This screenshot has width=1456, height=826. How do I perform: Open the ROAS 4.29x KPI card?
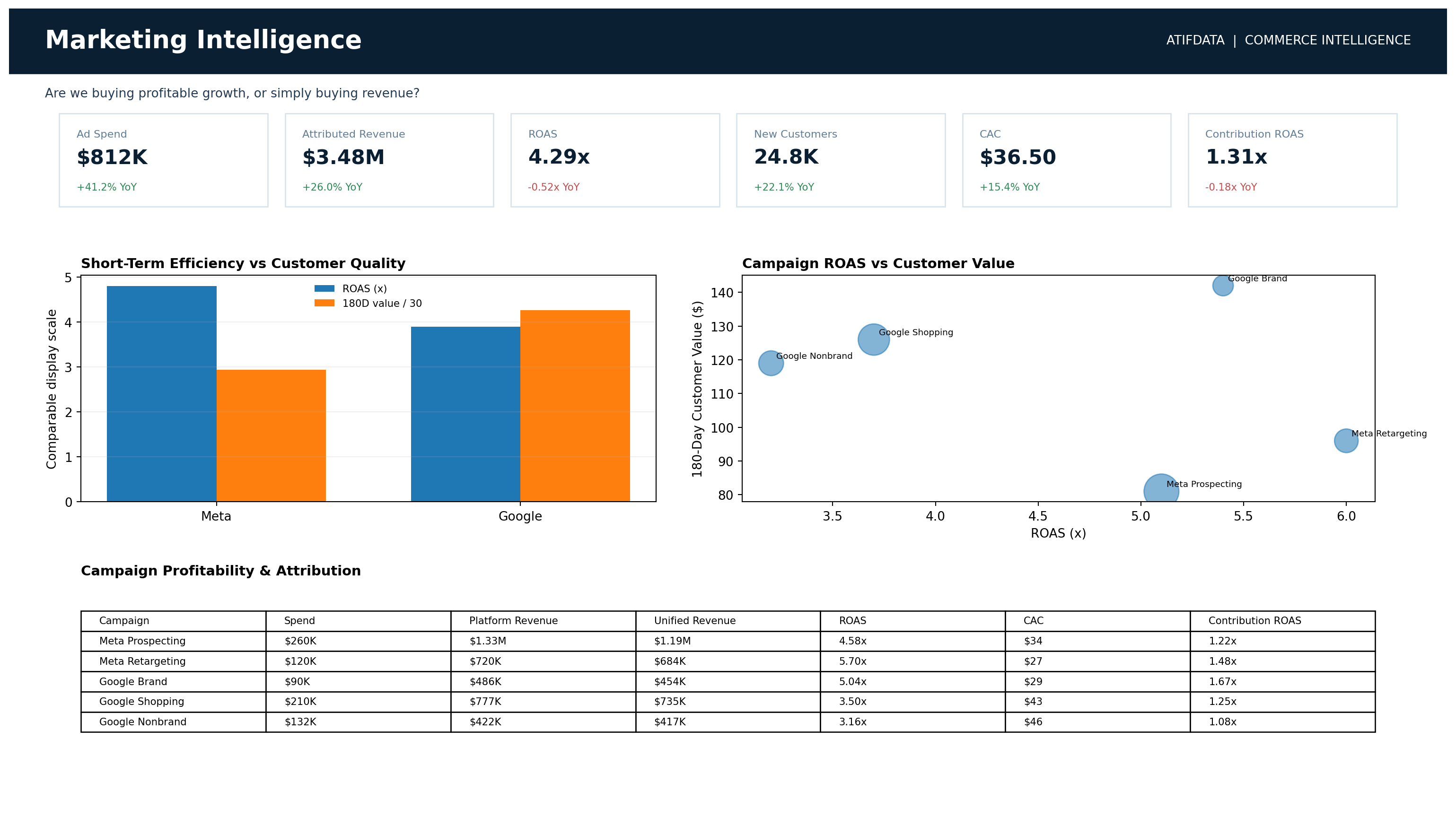tap(615, 160)
